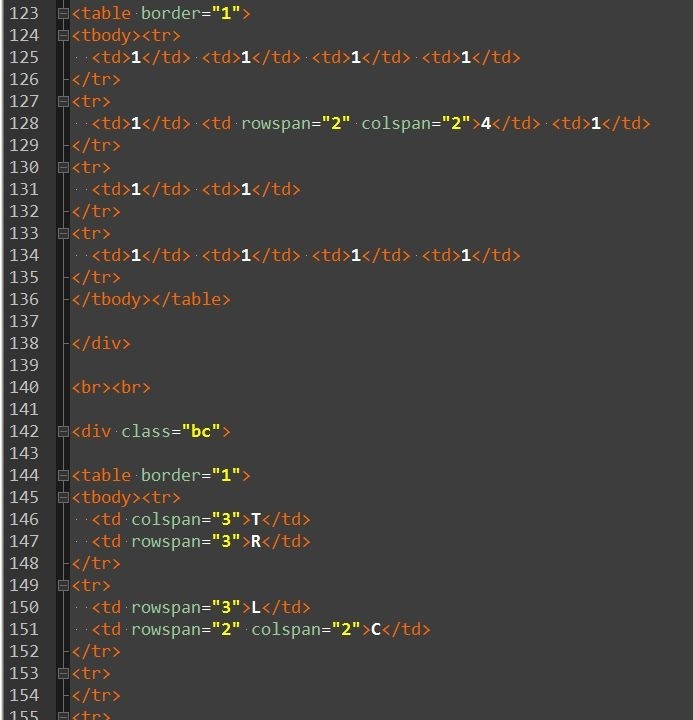Click the class="bc" attribute on line 142
693x720 pixels.
click(x=171, y=432)
